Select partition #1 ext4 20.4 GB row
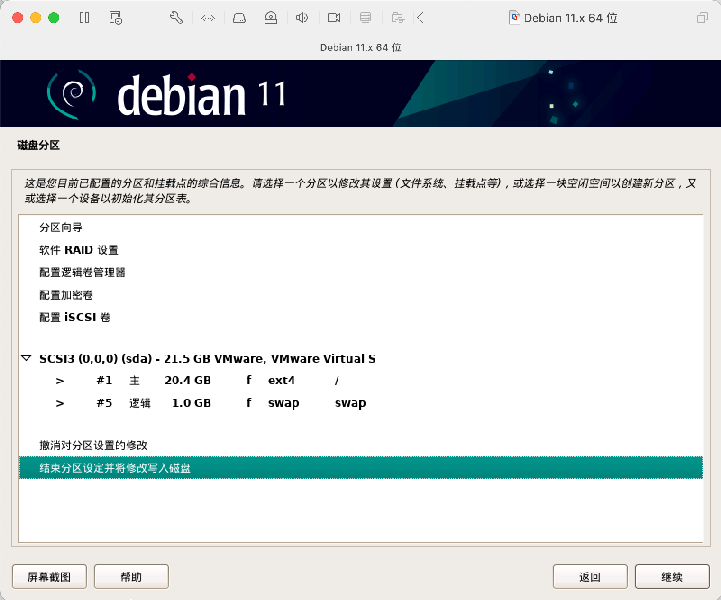This screenshot has width=721, height=600. [360, 381]
